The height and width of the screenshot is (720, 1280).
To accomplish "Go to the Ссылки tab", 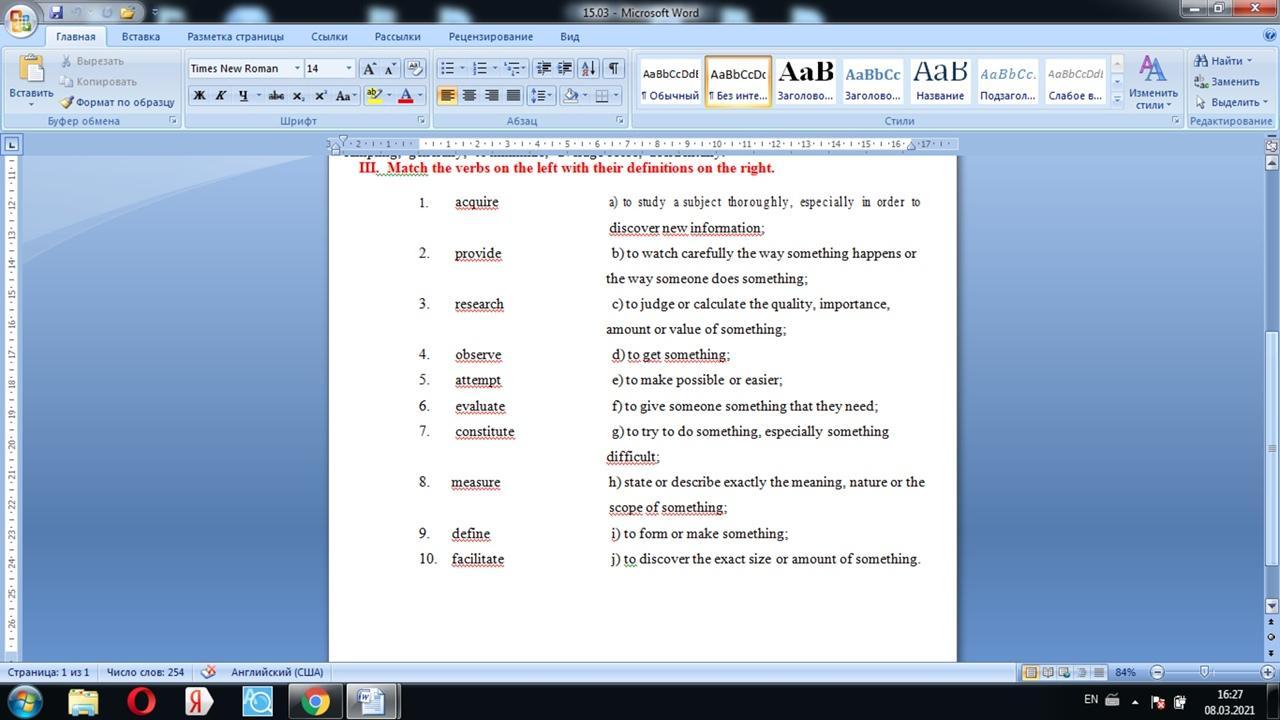I will click(x=329, y=37).
